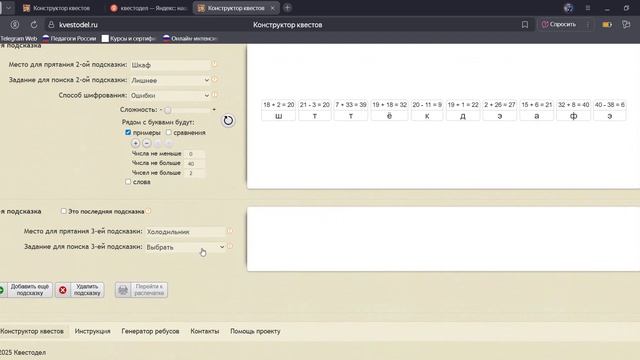The height and width of the screenshot is (360, 640).
Task: Click the cipher cell 18 + 2 = 20
Action: tap(279, 105)
